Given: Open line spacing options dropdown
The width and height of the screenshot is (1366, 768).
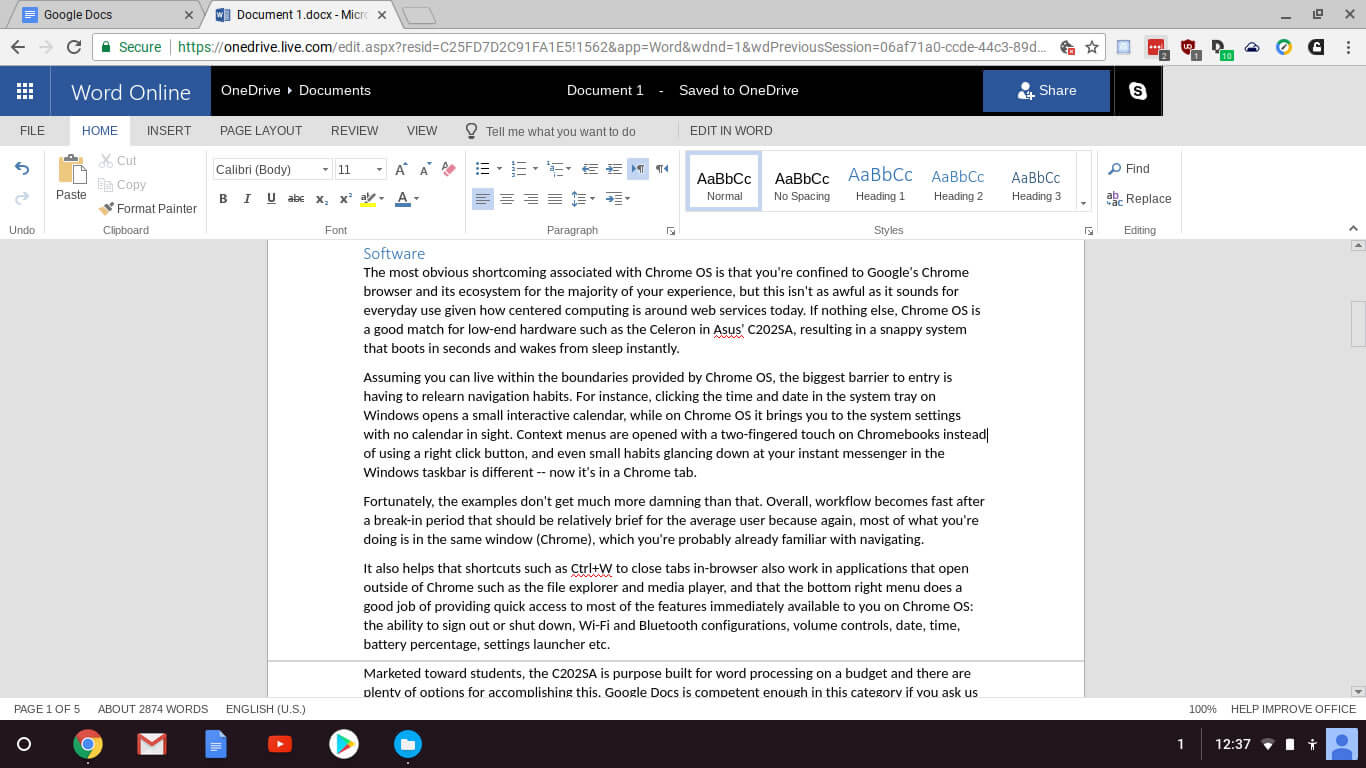Looking at the screenshot, I should coord(593,199).
